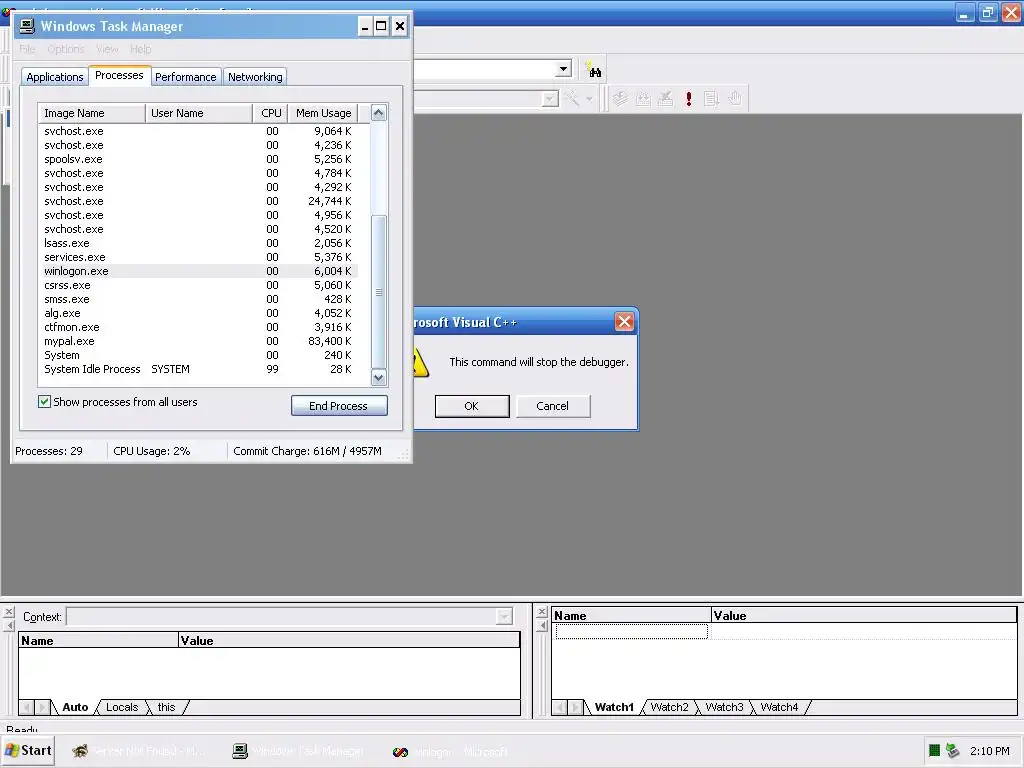Screen dimensions: 1024x768
Task: Switch to the Locals variables tab
Action: click(x=122, y=707)
